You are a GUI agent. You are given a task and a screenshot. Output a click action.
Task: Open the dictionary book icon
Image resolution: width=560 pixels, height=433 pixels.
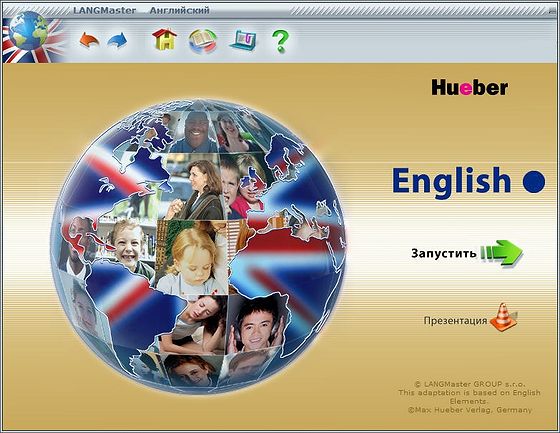click(x=203, y=41)
